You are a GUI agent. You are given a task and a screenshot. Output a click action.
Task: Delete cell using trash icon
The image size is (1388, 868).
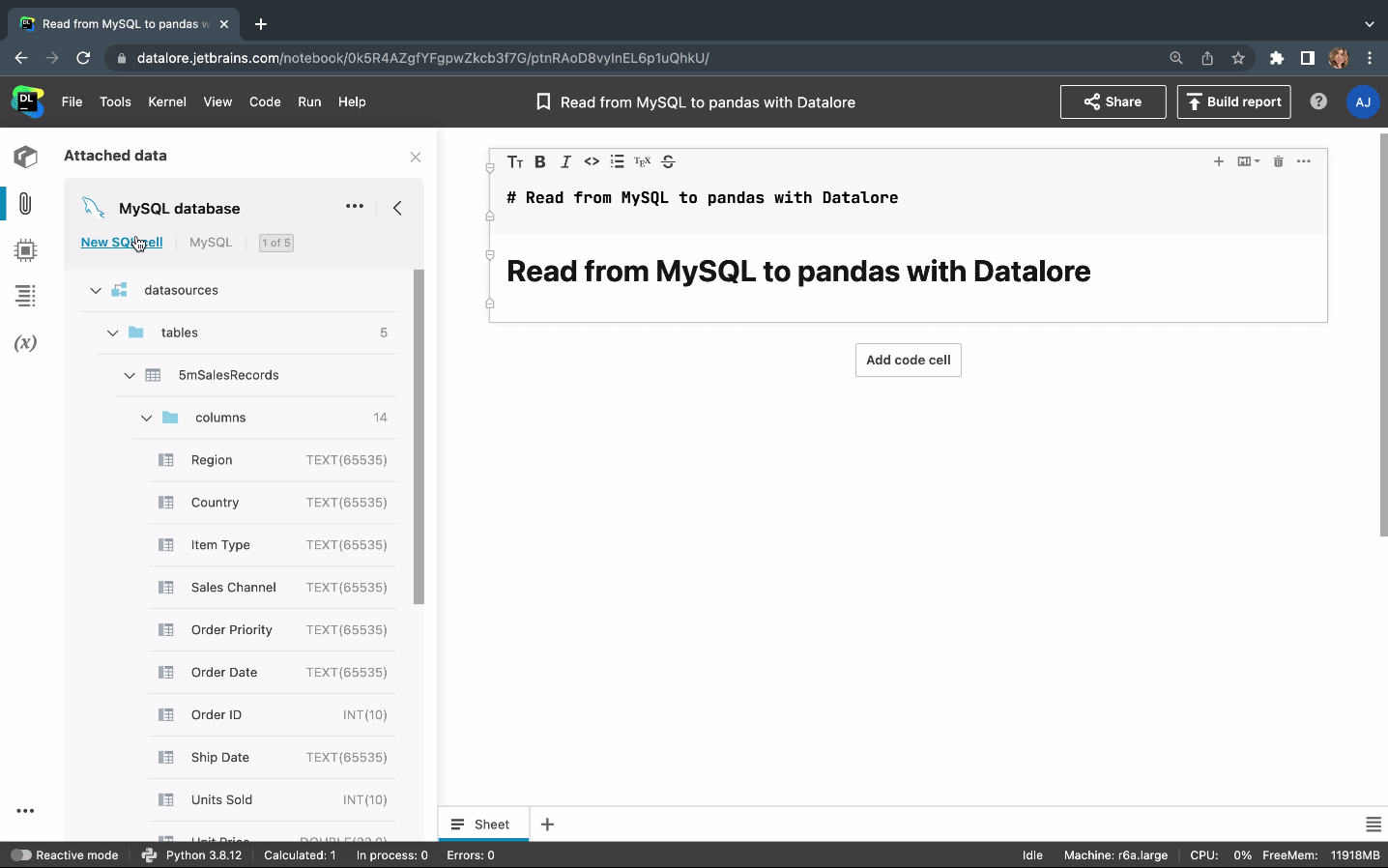pos(1278,161)
